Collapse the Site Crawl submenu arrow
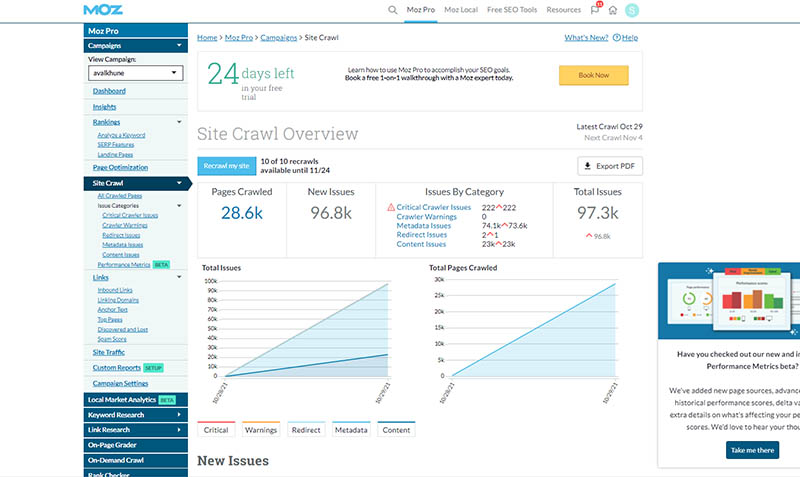The height and width of the screenshot is (477, 800). 179,183
